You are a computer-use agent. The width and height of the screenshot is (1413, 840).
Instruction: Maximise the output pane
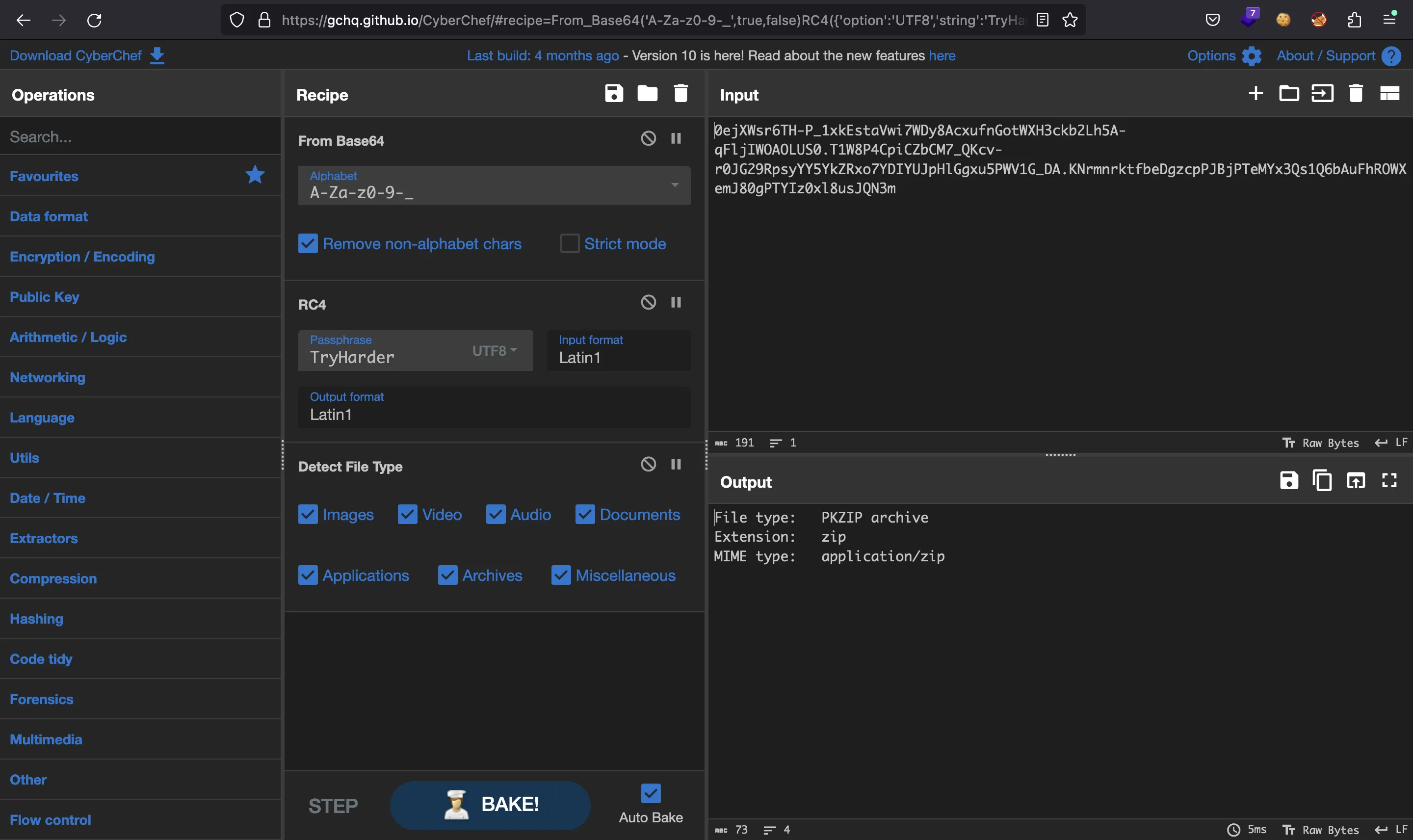click(x=1389, y=480)
